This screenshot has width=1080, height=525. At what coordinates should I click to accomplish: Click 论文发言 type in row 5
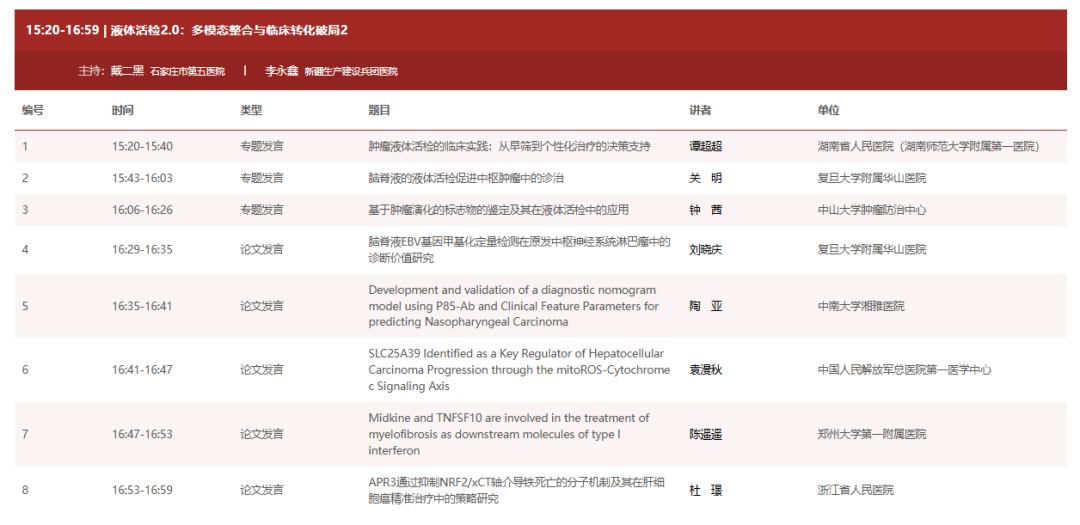(x=262, y=306)
